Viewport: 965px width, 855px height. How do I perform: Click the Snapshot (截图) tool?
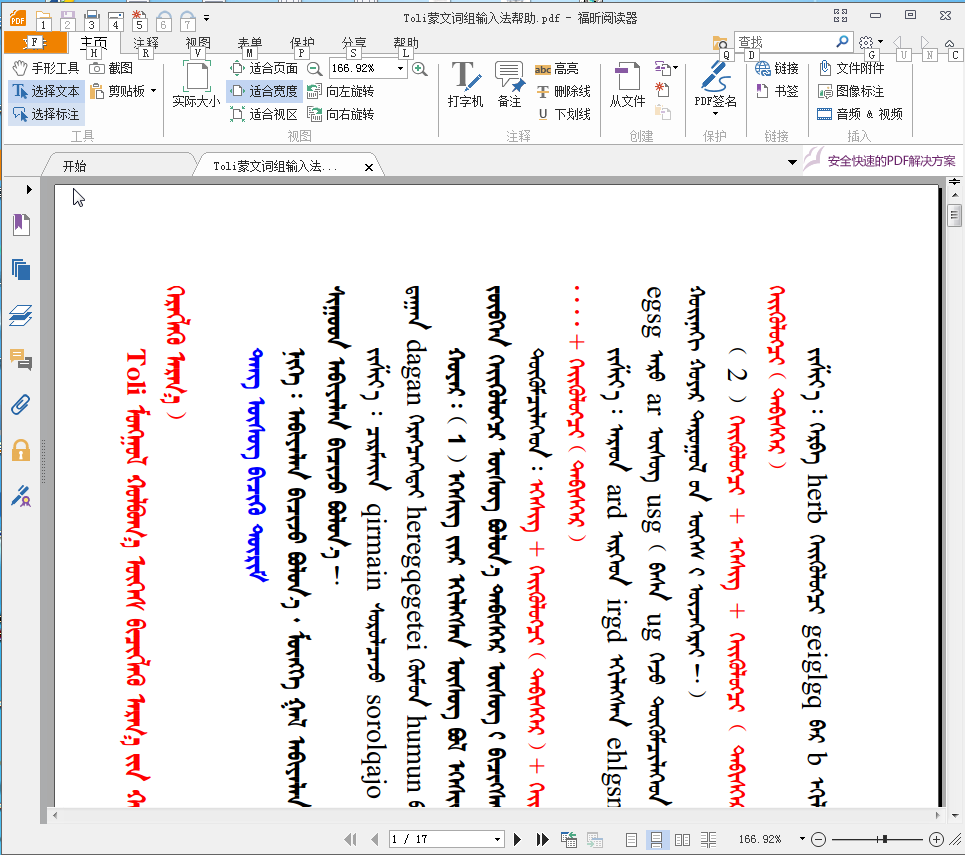(x=111, y=68)
